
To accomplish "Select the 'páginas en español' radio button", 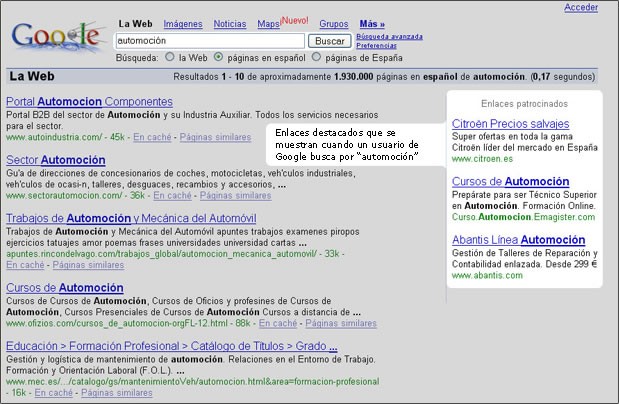I will point(218,57).
